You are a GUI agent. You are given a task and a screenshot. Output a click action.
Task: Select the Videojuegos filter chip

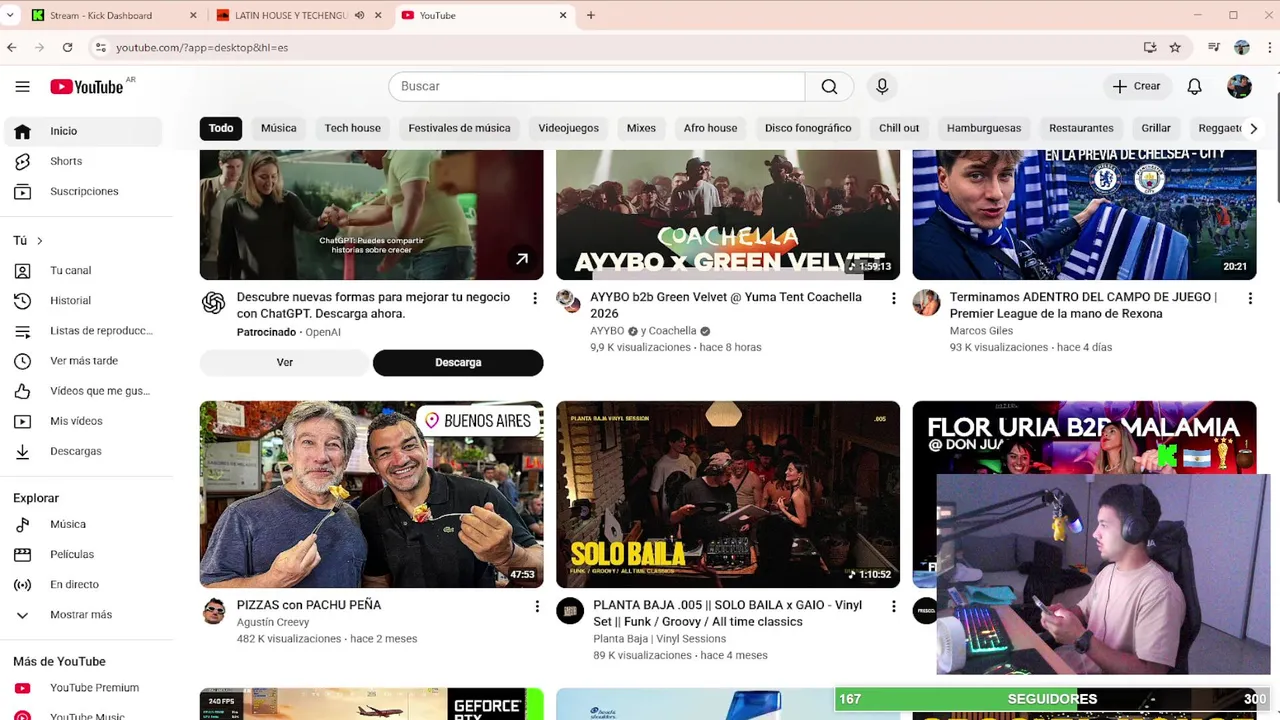click(569, 128)
